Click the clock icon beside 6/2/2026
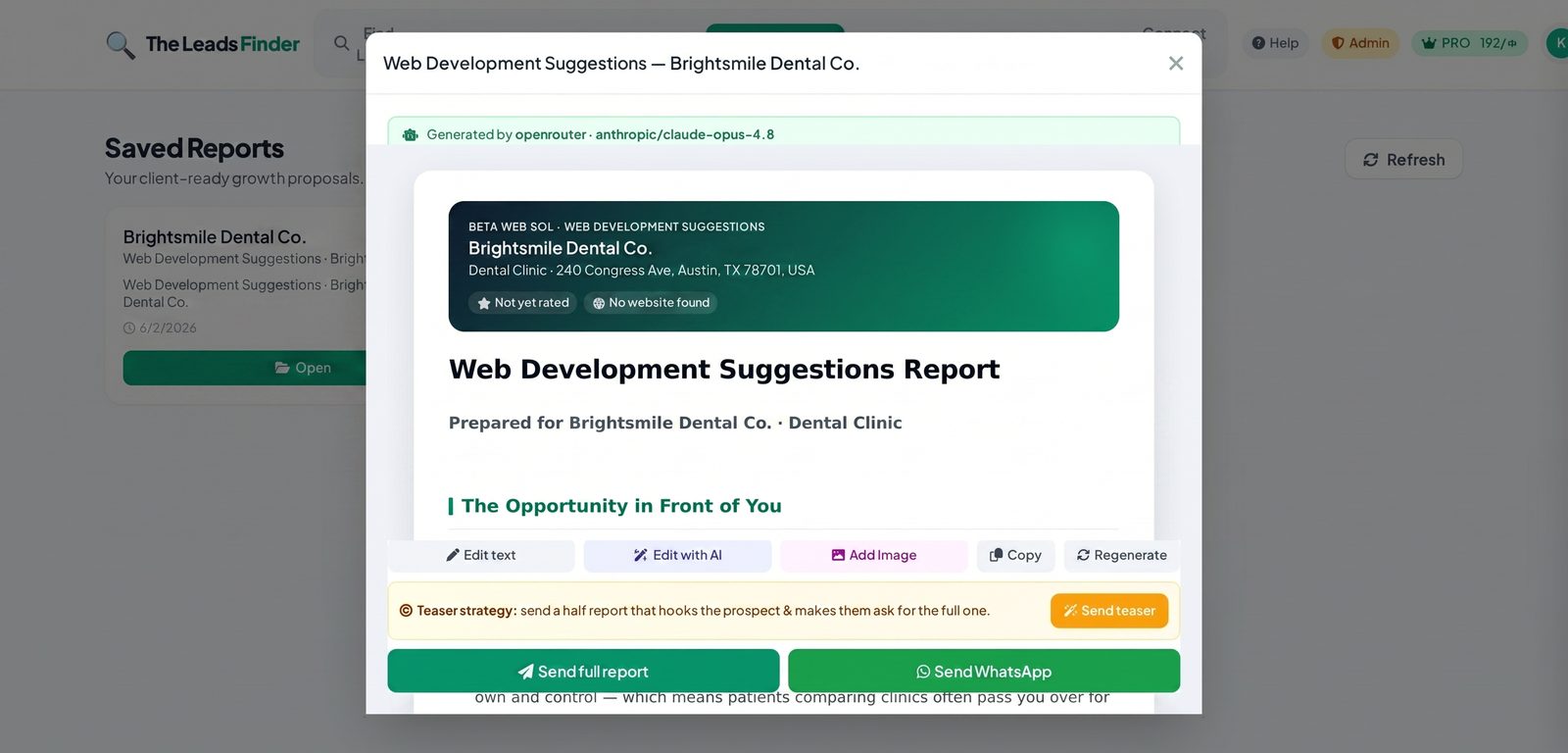Image resolution: width=1568 pixels, height=753 pixels. click(x=129, y=328)
